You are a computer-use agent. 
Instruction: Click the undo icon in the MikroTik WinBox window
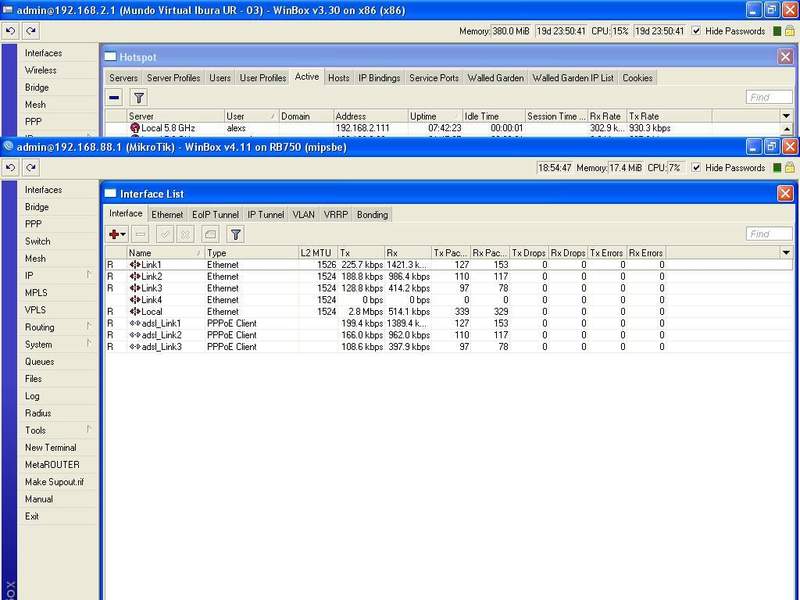click(x=11, y=167)
